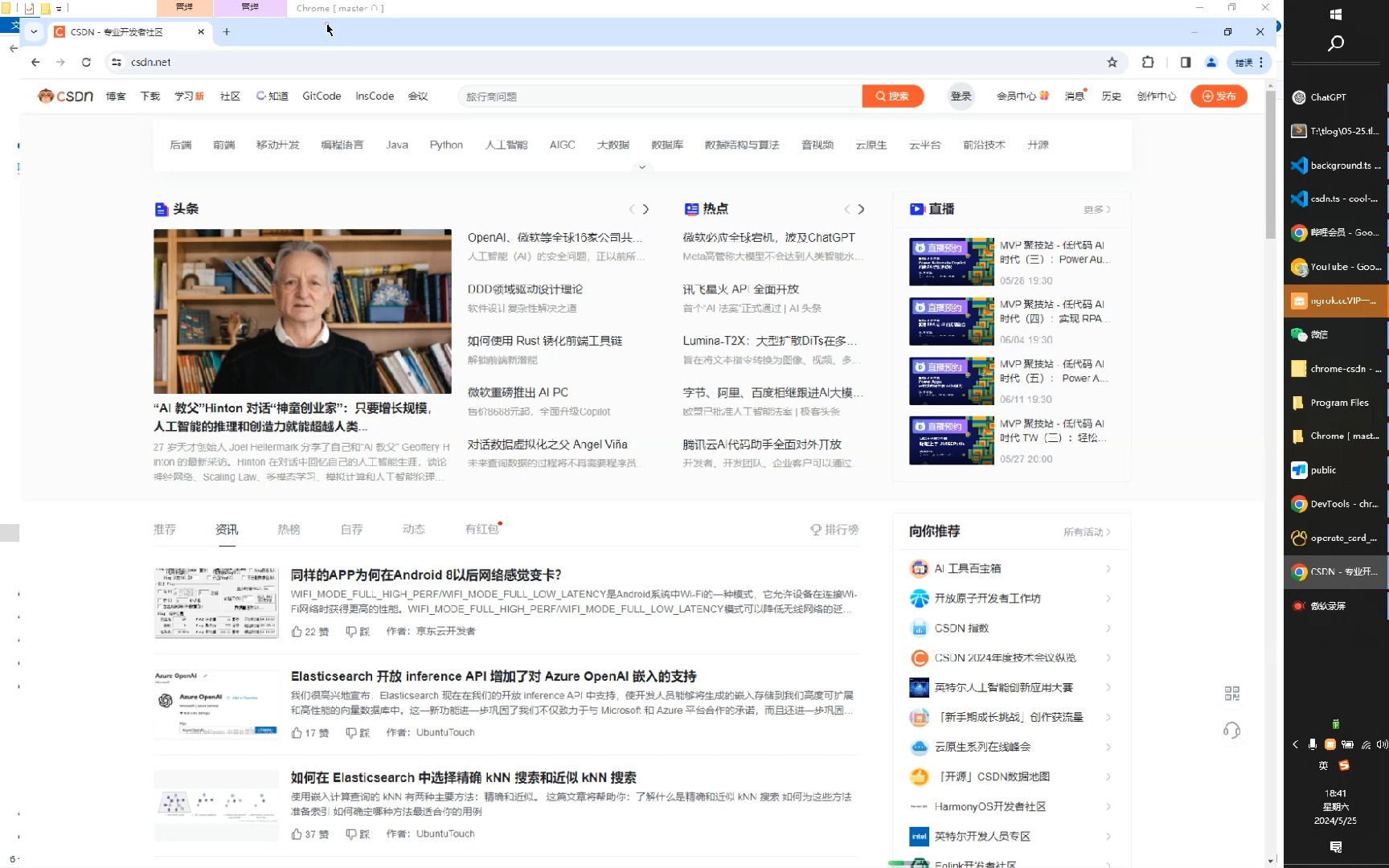Select AIGC category in navigation
Screen dimensions: 1389x868
(563, 145)
